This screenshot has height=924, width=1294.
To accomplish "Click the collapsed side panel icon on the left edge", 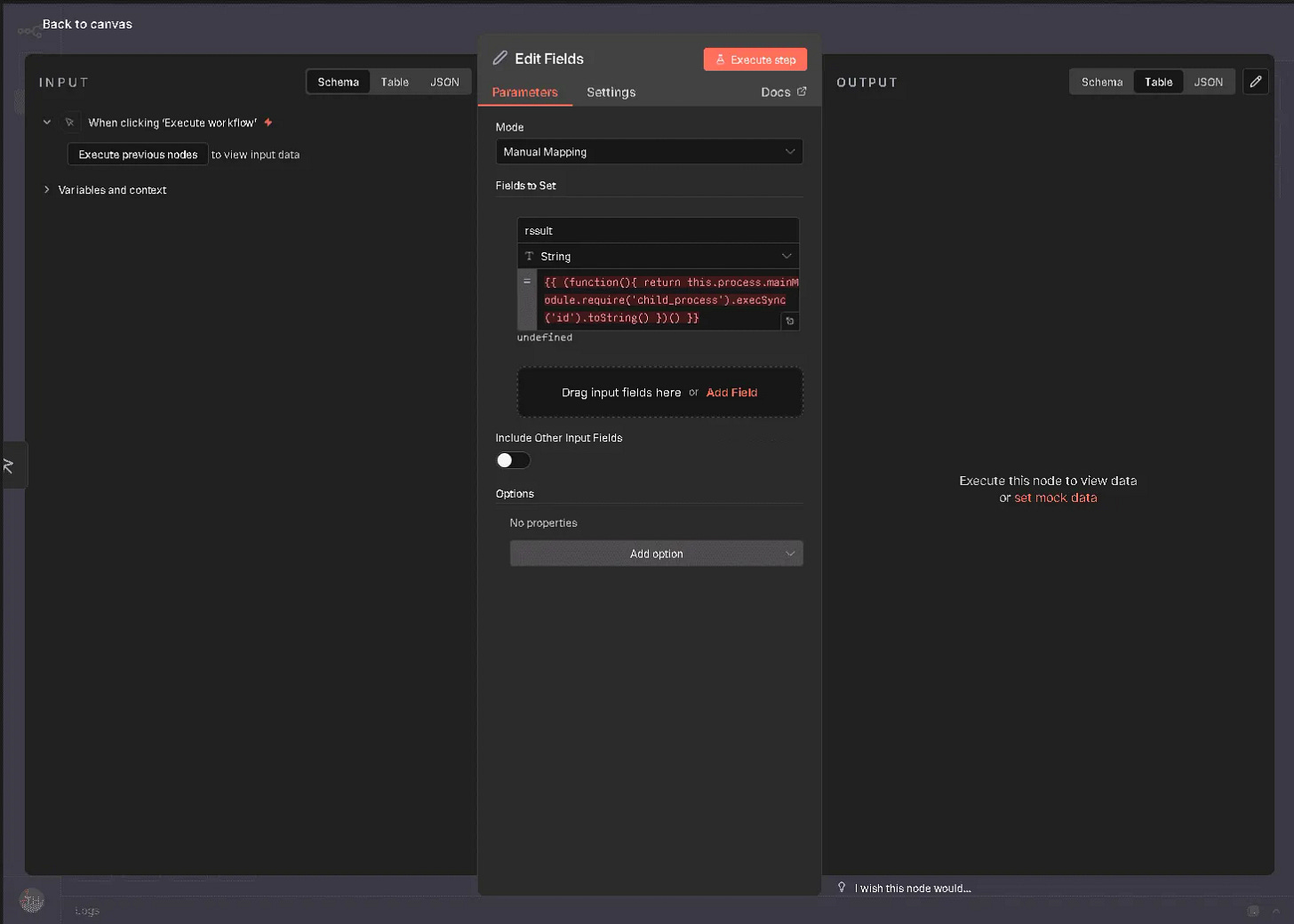I will 11,465.
